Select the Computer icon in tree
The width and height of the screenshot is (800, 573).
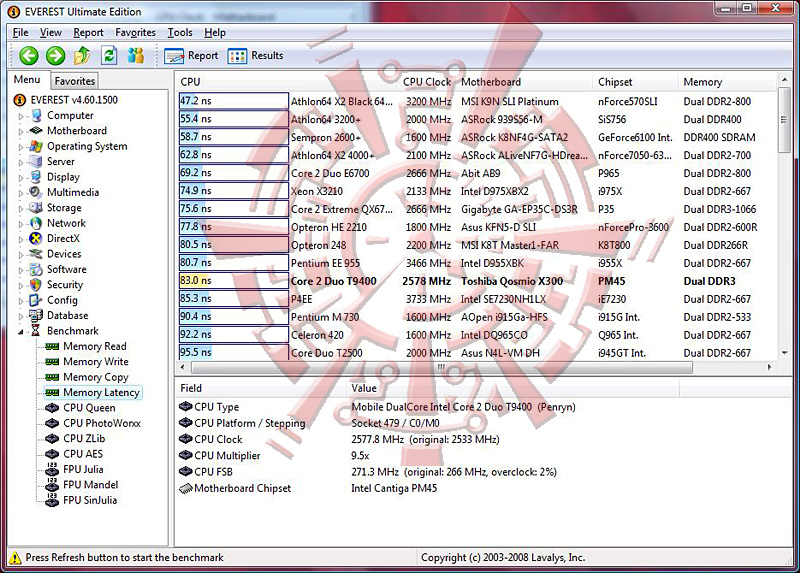(36, 116)
